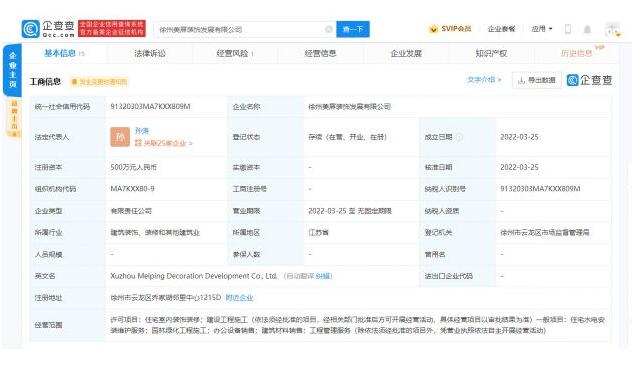Click the company name value in 企业名称 row
The image size is (635, 367).
click(x=349, y=107)
